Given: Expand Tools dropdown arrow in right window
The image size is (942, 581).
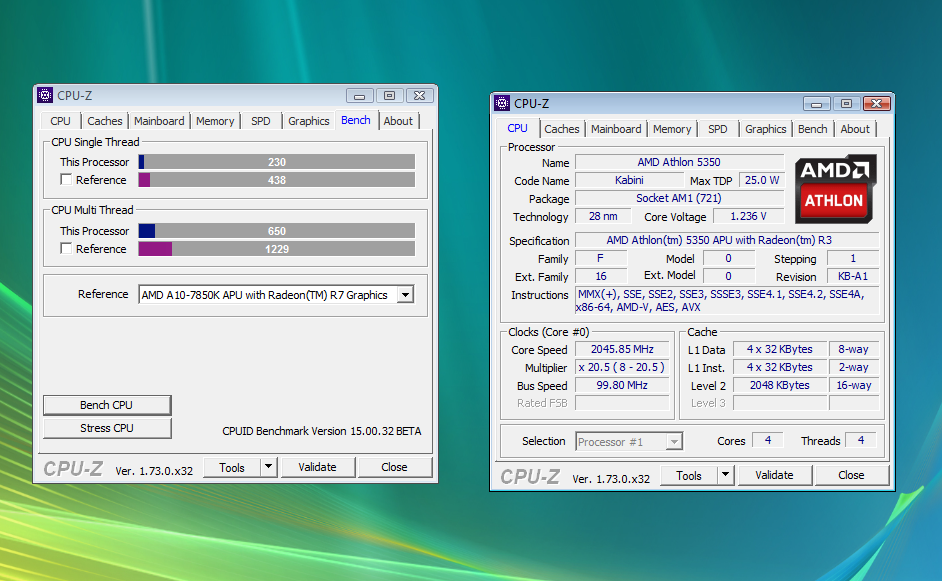Looking at the screenshot, I should 726,475.
